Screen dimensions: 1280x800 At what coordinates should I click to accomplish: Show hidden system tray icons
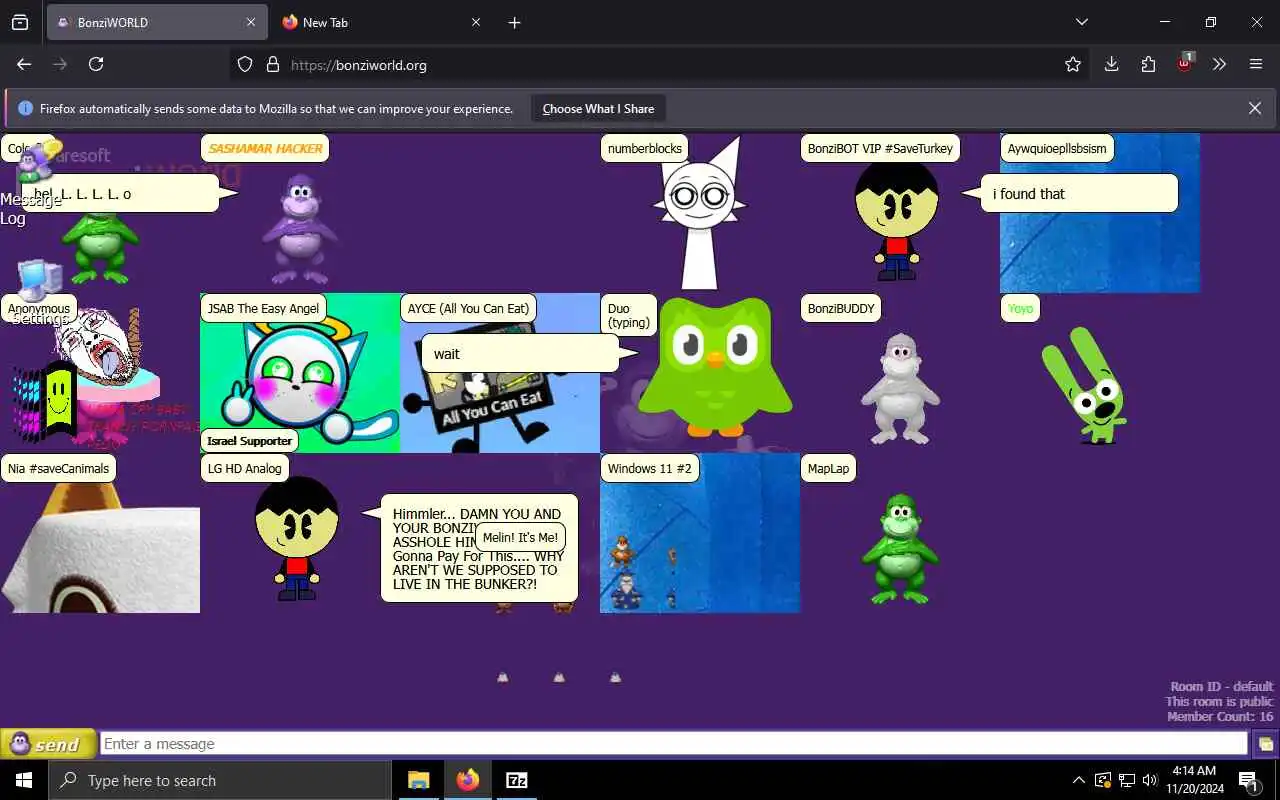pyautogui.click(x=1078, y=780)
